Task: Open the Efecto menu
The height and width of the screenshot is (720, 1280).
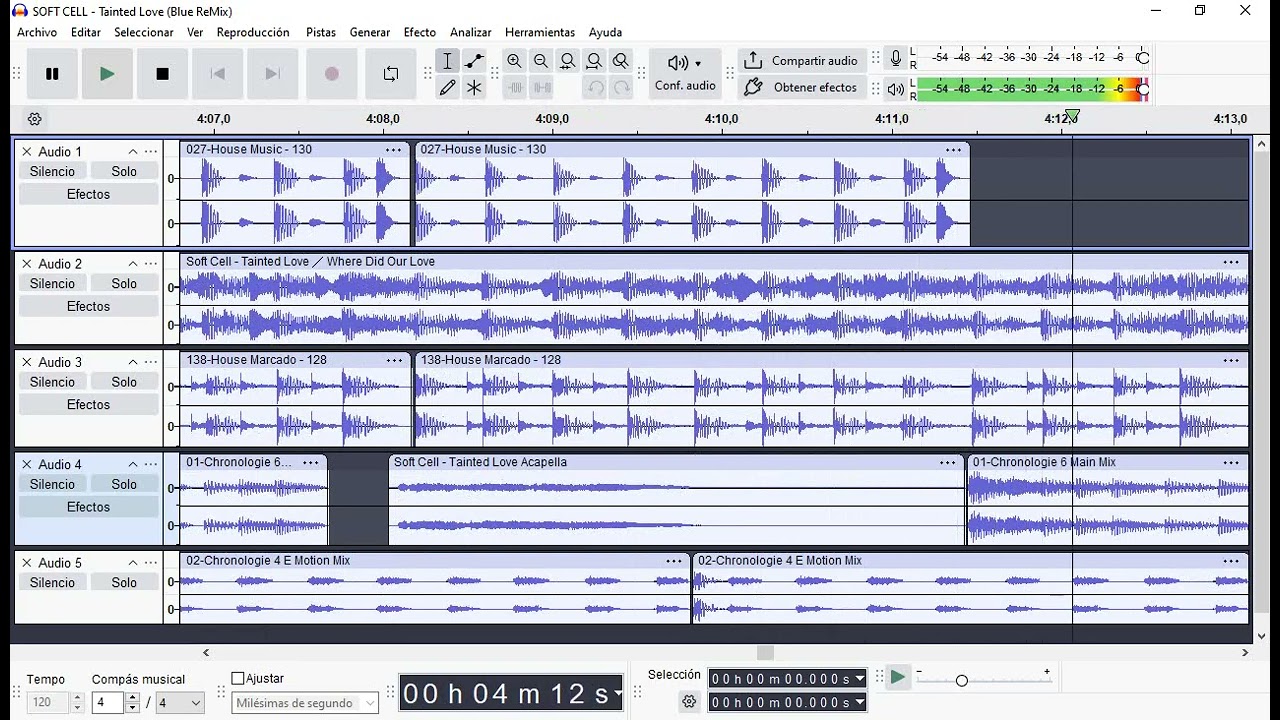Action: coord(420,32)
